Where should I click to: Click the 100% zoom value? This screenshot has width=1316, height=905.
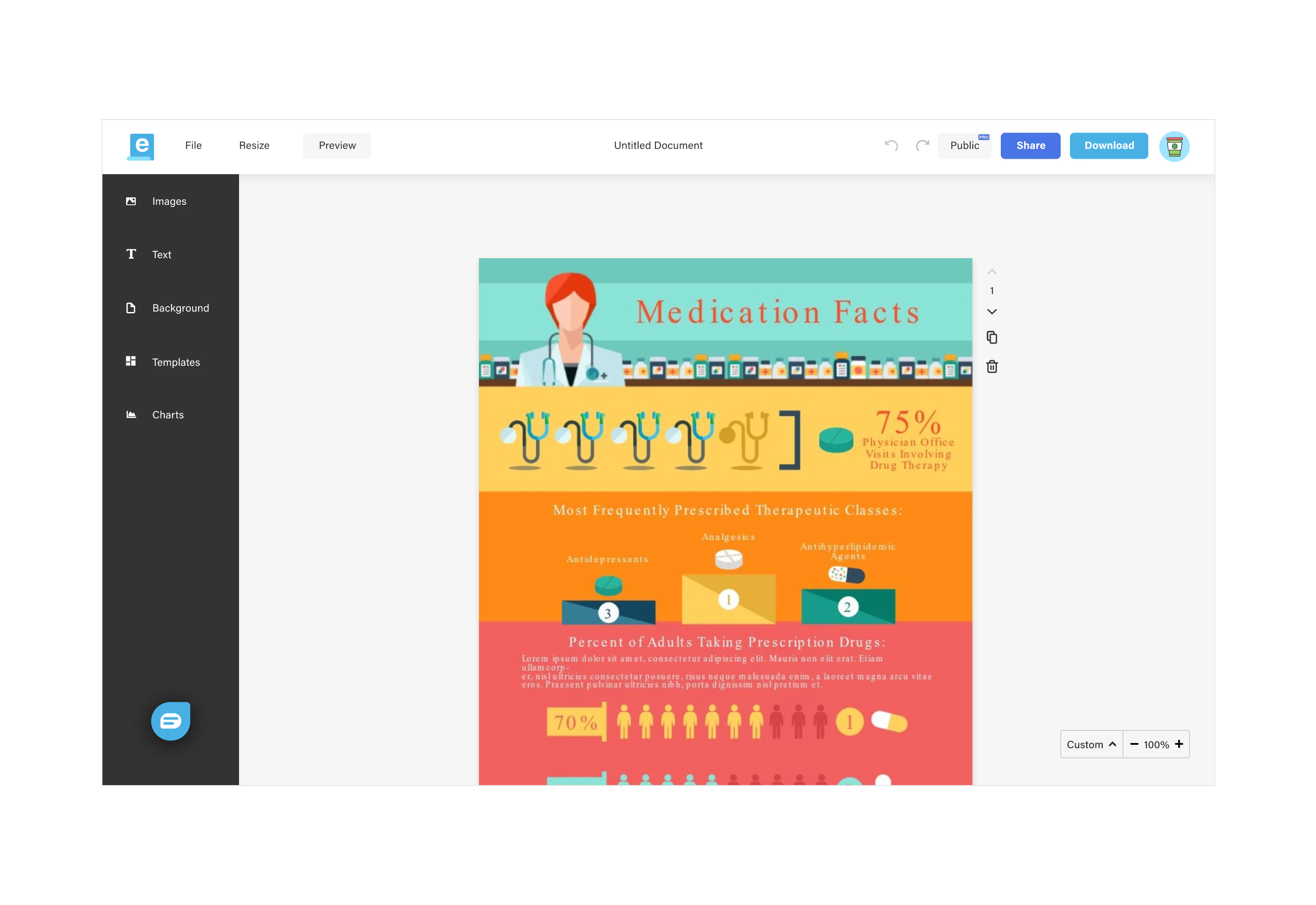(x=1156, y=744)
